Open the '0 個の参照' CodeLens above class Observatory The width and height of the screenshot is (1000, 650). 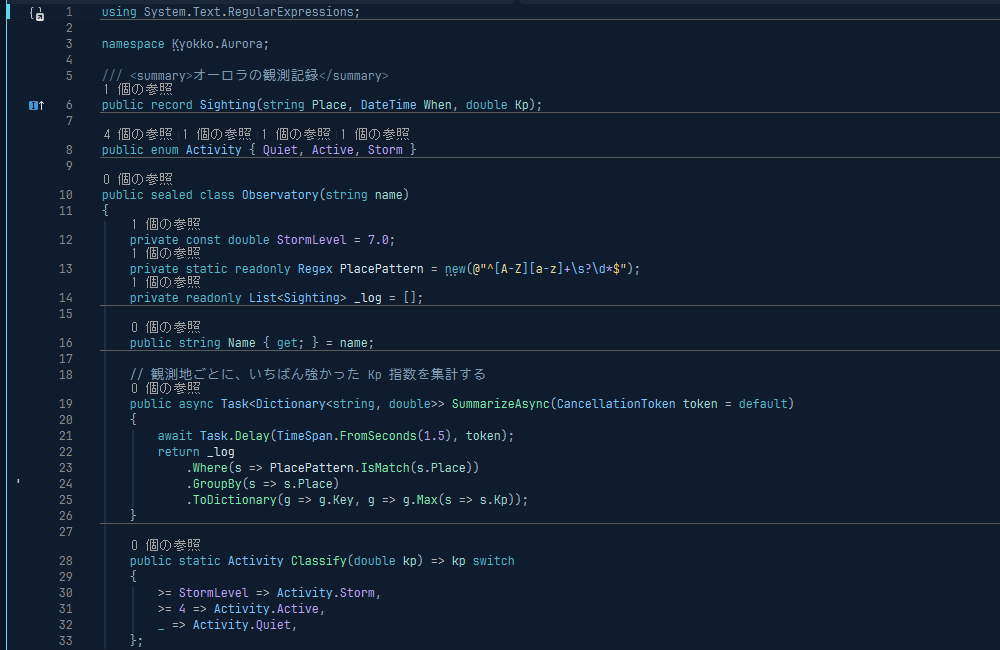[138, 179]
